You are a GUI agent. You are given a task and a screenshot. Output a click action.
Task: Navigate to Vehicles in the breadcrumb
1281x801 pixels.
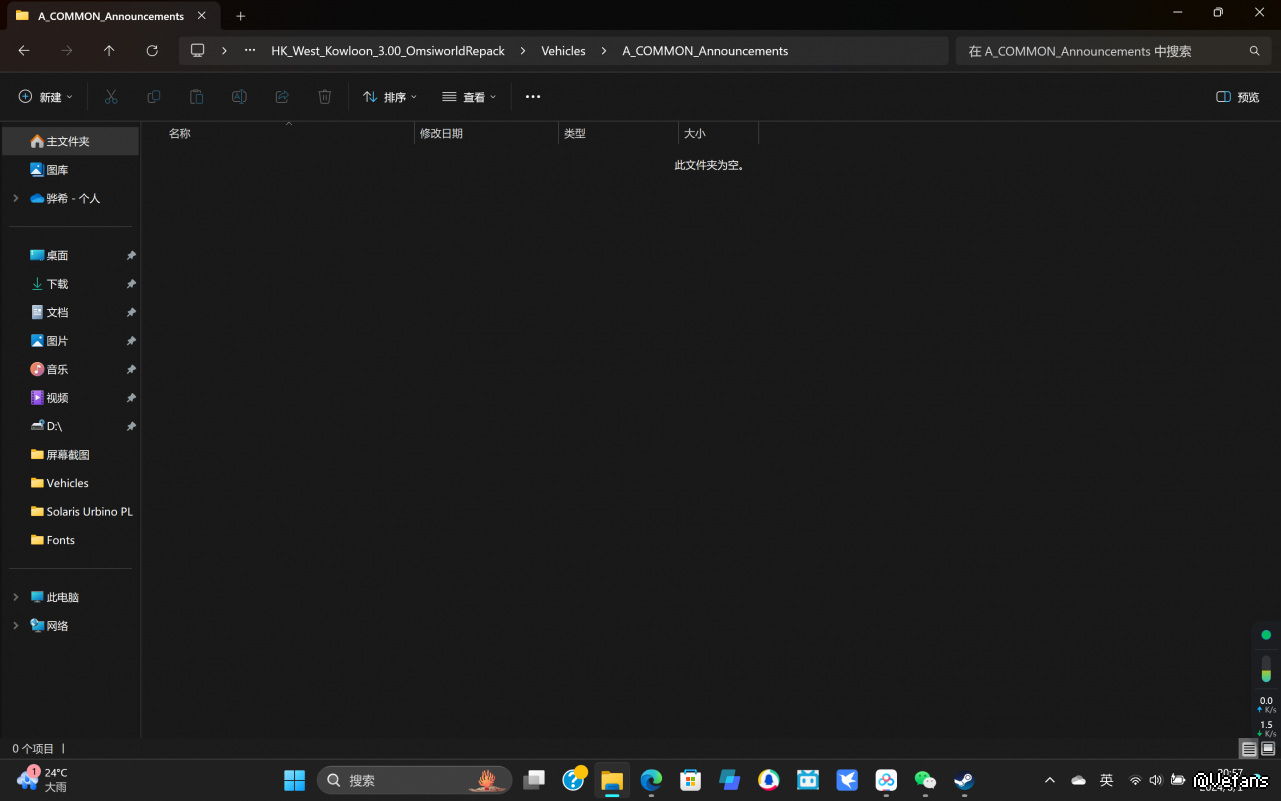coord(563,51)
